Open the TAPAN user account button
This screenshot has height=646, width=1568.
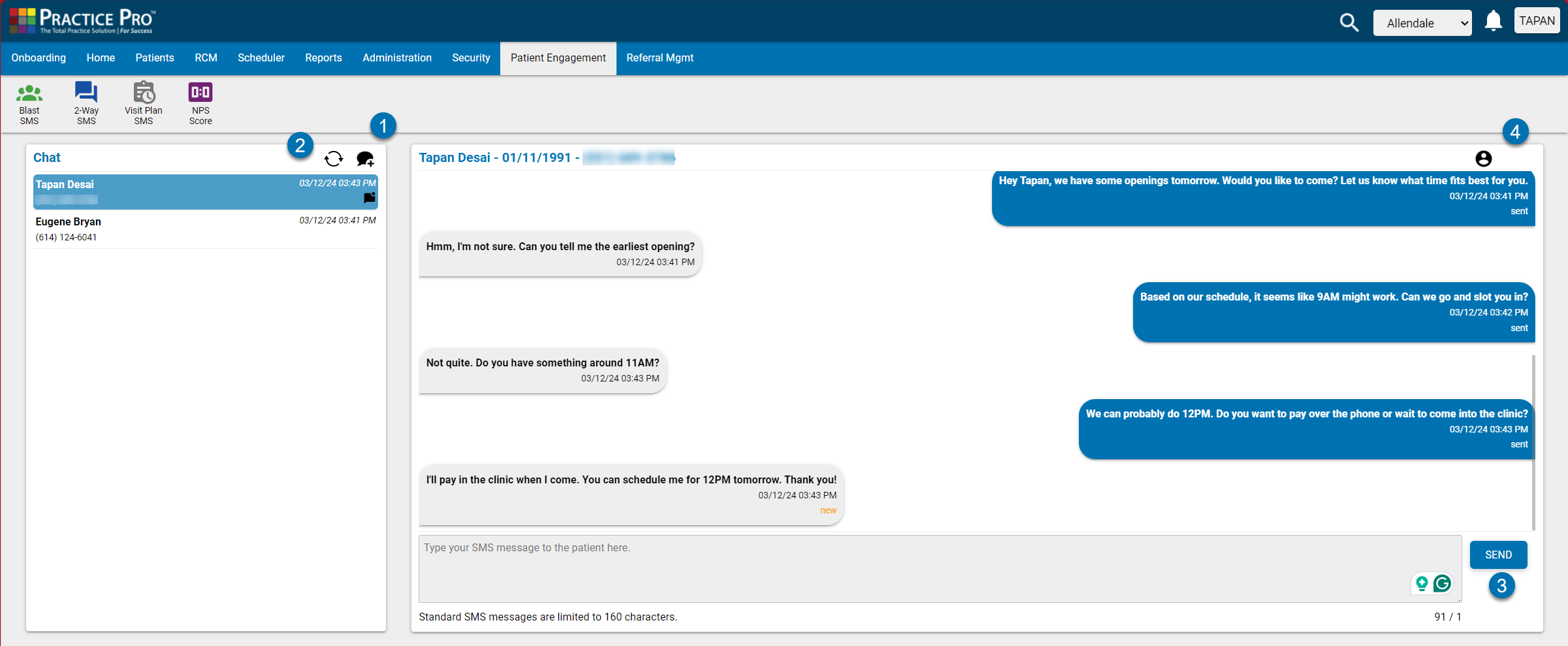[x=1537, y=20]
